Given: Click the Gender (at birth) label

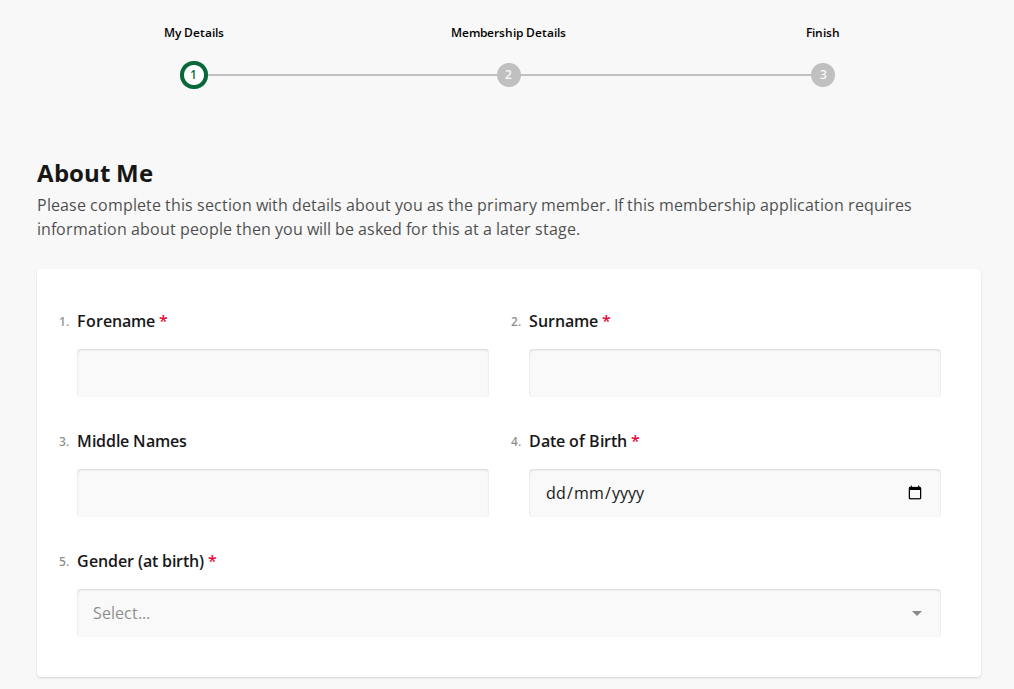Looking at the screenshot, I should 140,561.
